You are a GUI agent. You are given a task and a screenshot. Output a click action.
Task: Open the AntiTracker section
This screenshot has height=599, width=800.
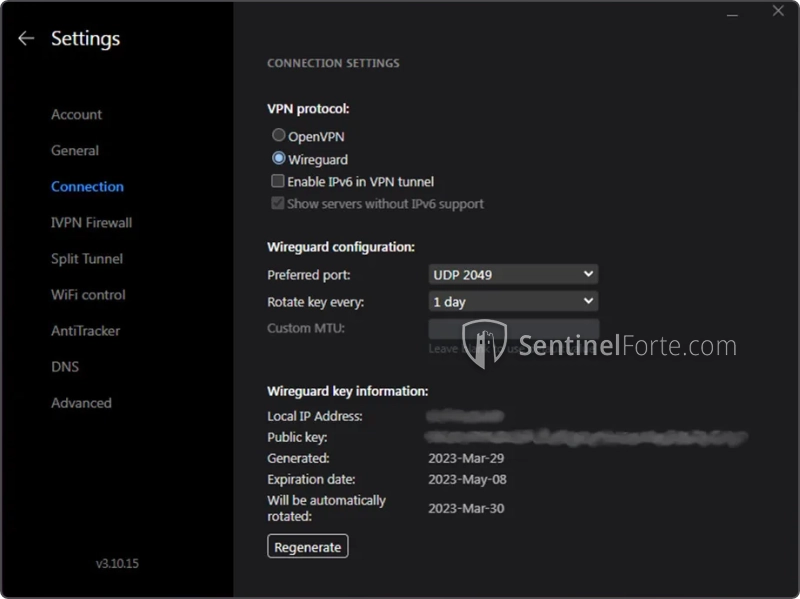click(x=85, y=331)
